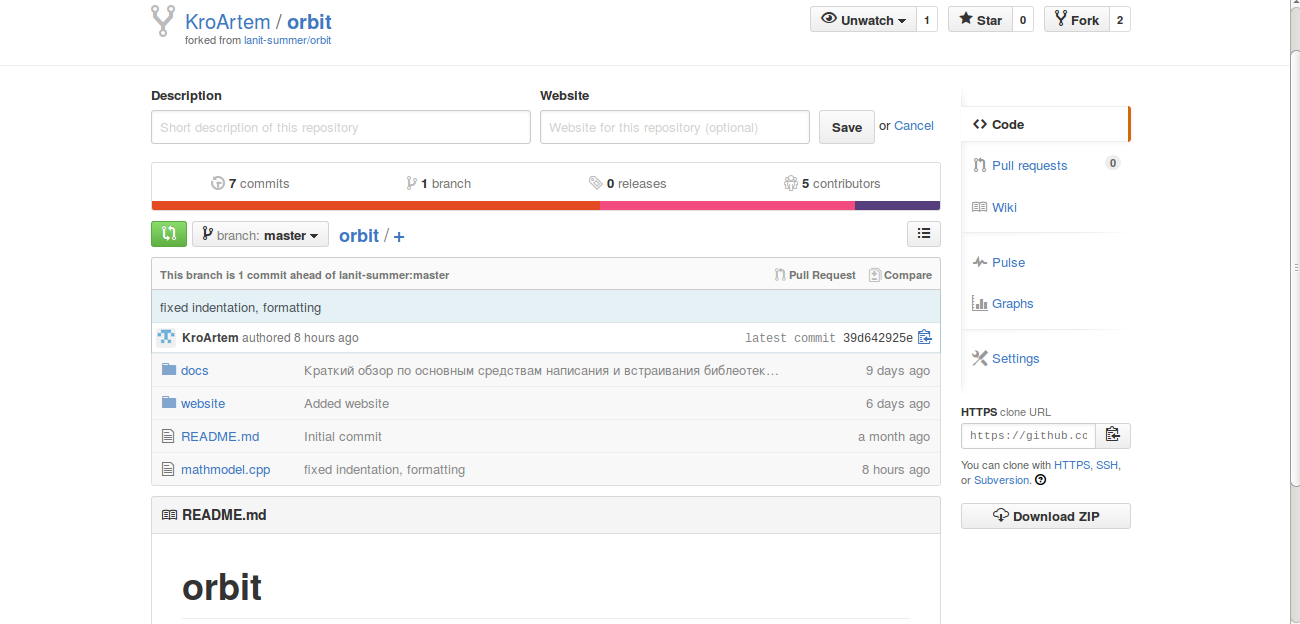The height and width of the screenshot is (624, 1300).
Task: Click the Graphs icon in sidebar
Action: pos(980,303)
